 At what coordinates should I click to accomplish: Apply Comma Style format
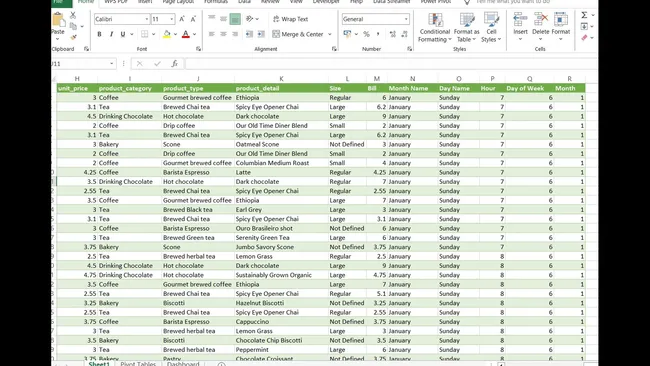pos(378,34)
